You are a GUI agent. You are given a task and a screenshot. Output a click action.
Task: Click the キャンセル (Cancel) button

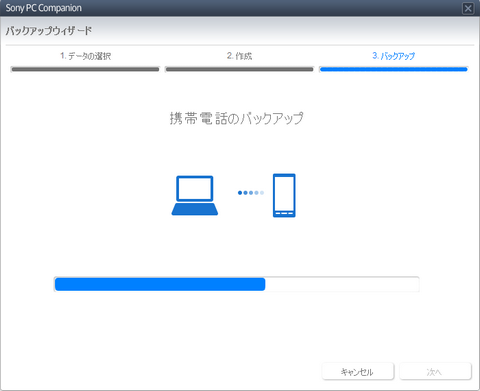click(x=358, y=371)
